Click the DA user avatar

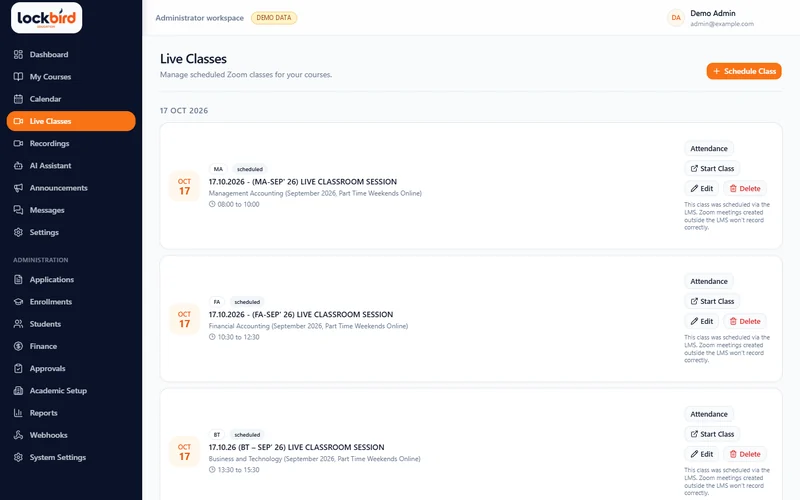click(676, 18)
